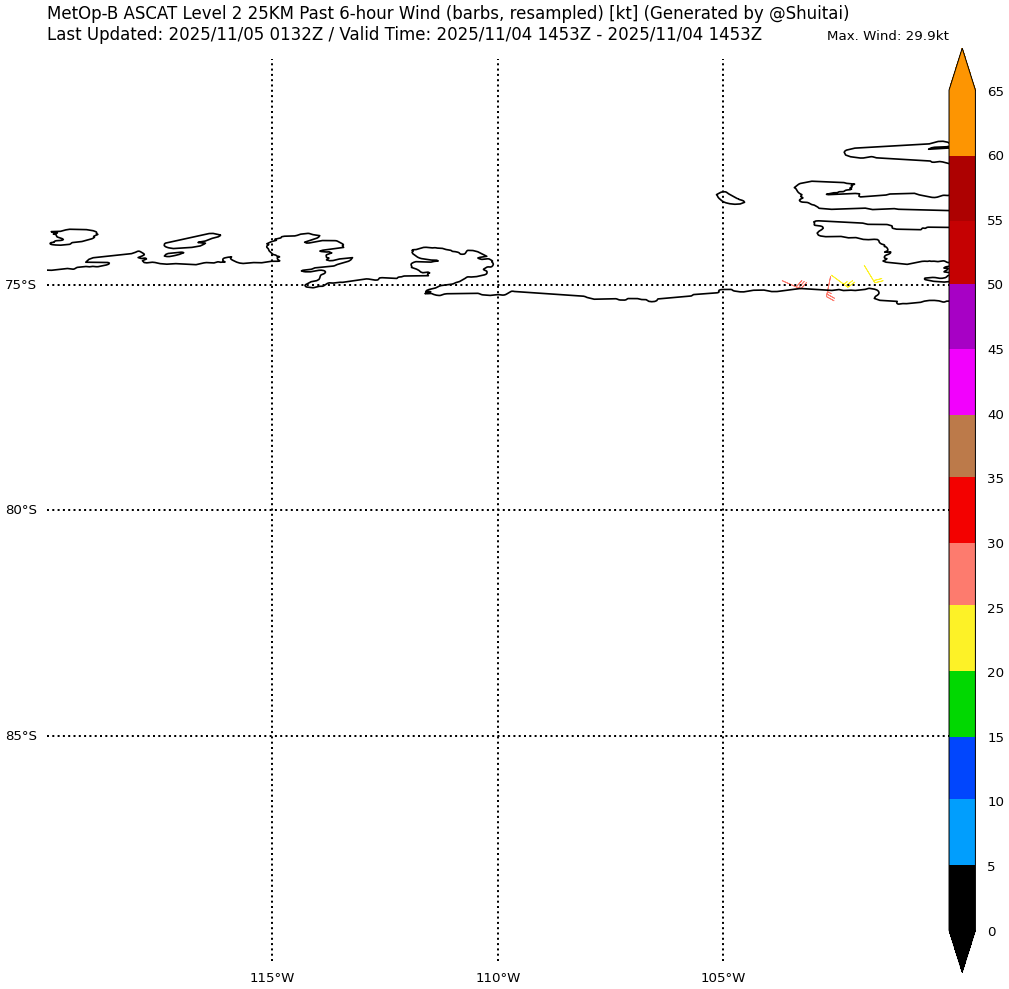Click the 115°W longitude label
Viewport: 1009px width, 989px height.
click(x=272, y=977)
